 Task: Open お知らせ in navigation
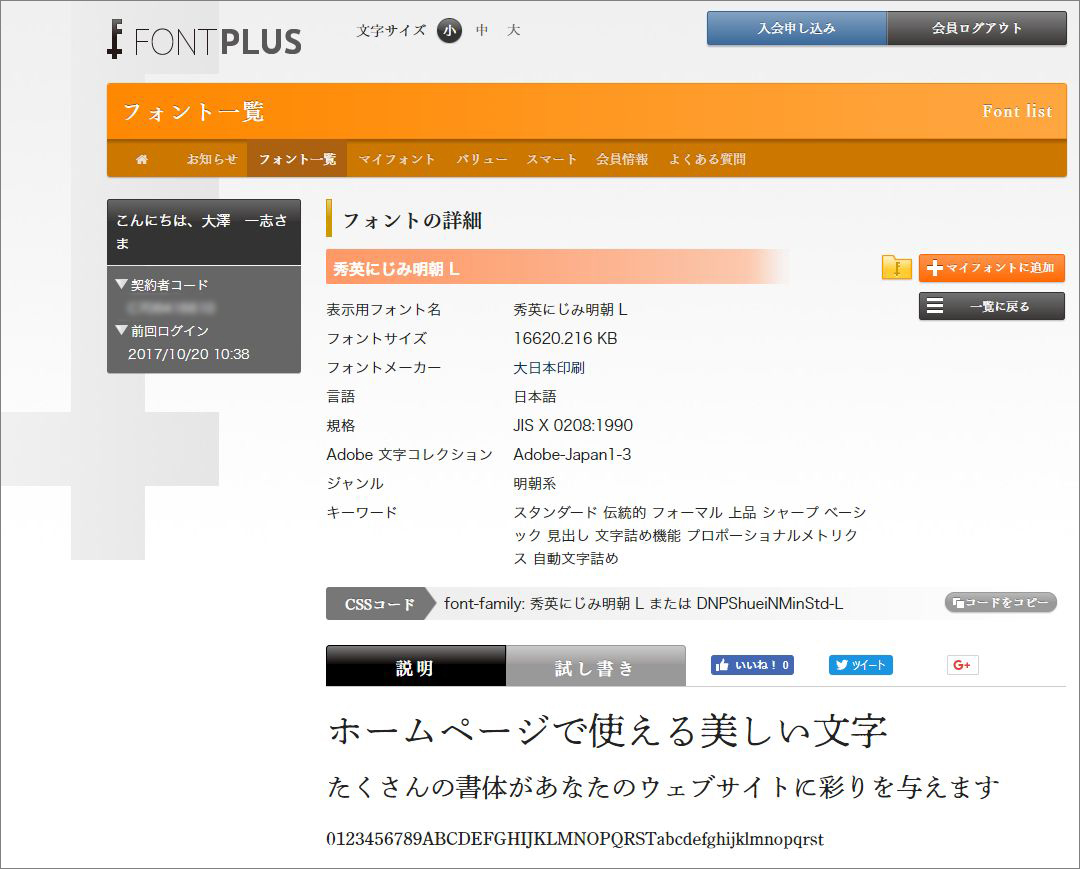(211, 159)
